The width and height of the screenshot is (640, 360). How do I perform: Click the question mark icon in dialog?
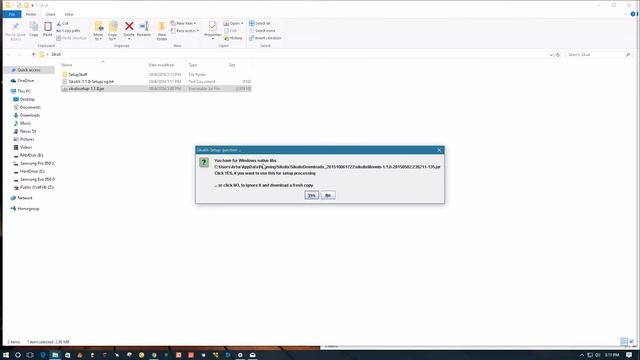(x=204, y=162)
